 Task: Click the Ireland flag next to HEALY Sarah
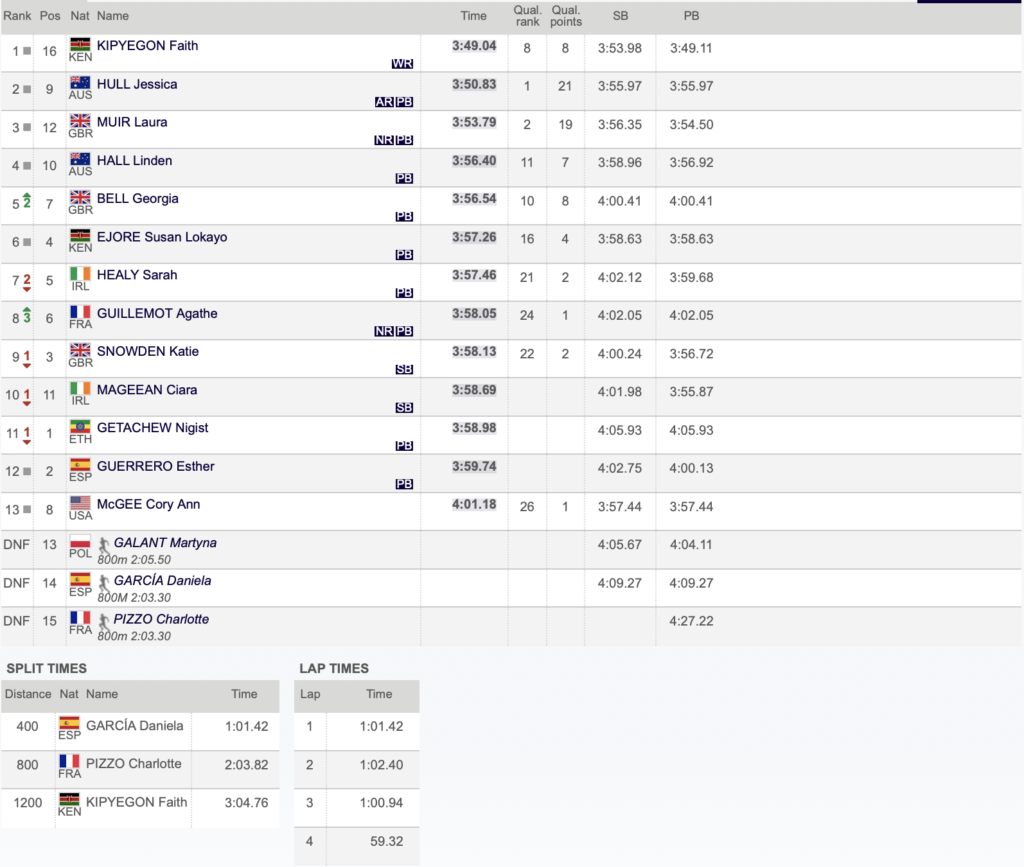(x=80, y=274)
